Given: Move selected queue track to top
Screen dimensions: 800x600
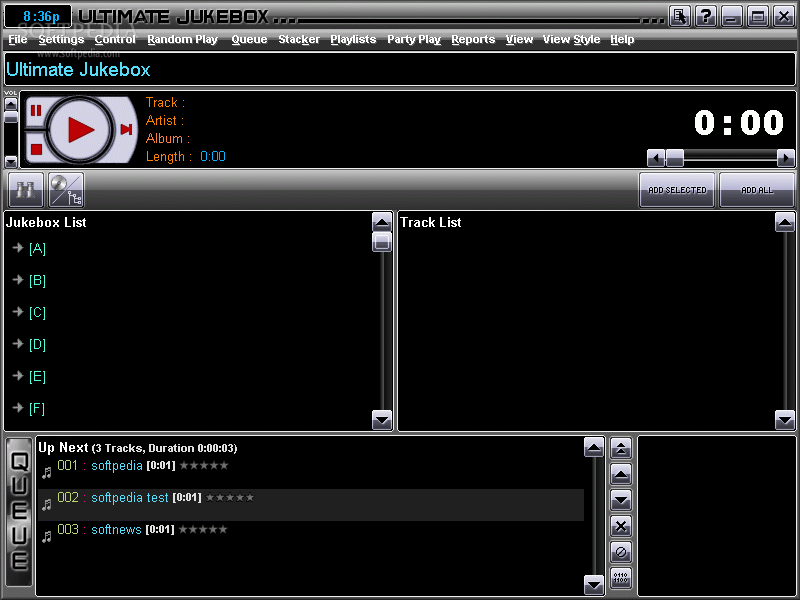Looking at the screenshot, I should coord(621,449).
